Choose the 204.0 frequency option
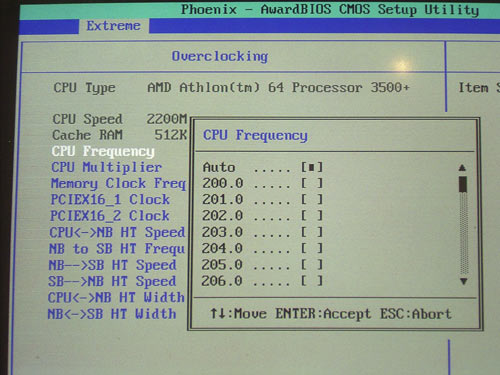Image resolution: width=500 pixels, height=375 pixels. 262,248
